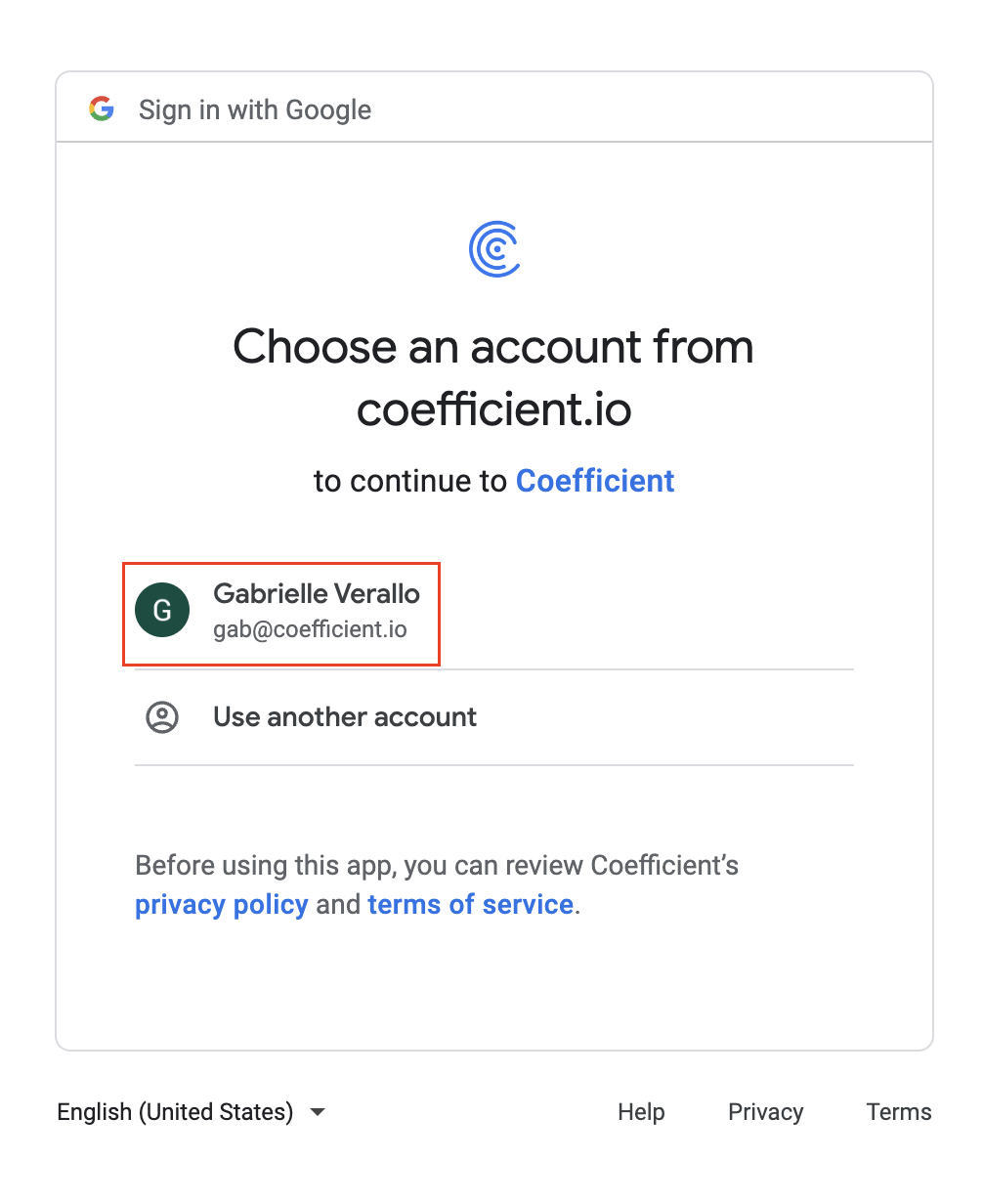Click the language dropdown arrow
The width and height of the screenshot is (983, 1204).
click(x=317, y=1112)
